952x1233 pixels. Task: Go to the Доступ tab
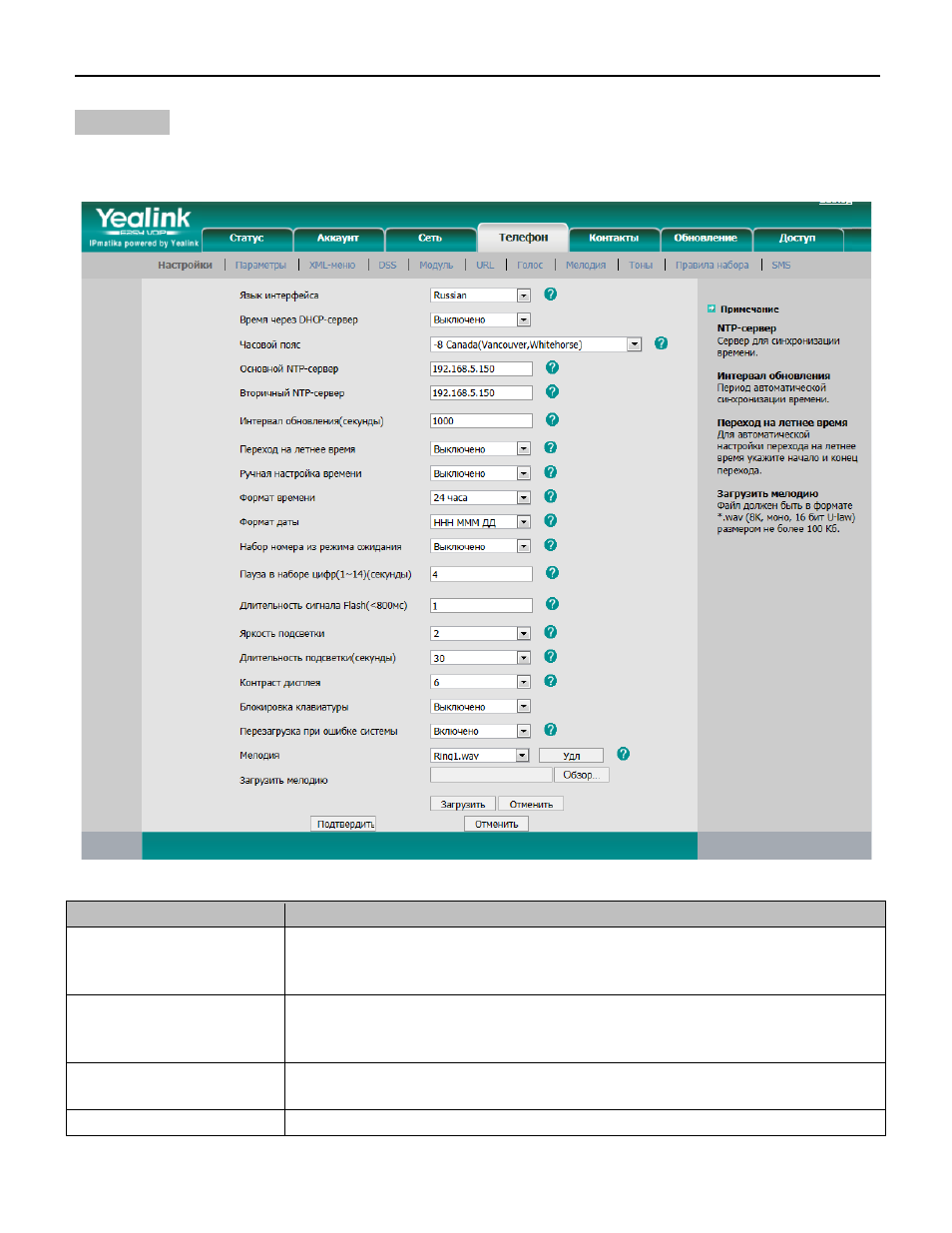click(797, 239)
